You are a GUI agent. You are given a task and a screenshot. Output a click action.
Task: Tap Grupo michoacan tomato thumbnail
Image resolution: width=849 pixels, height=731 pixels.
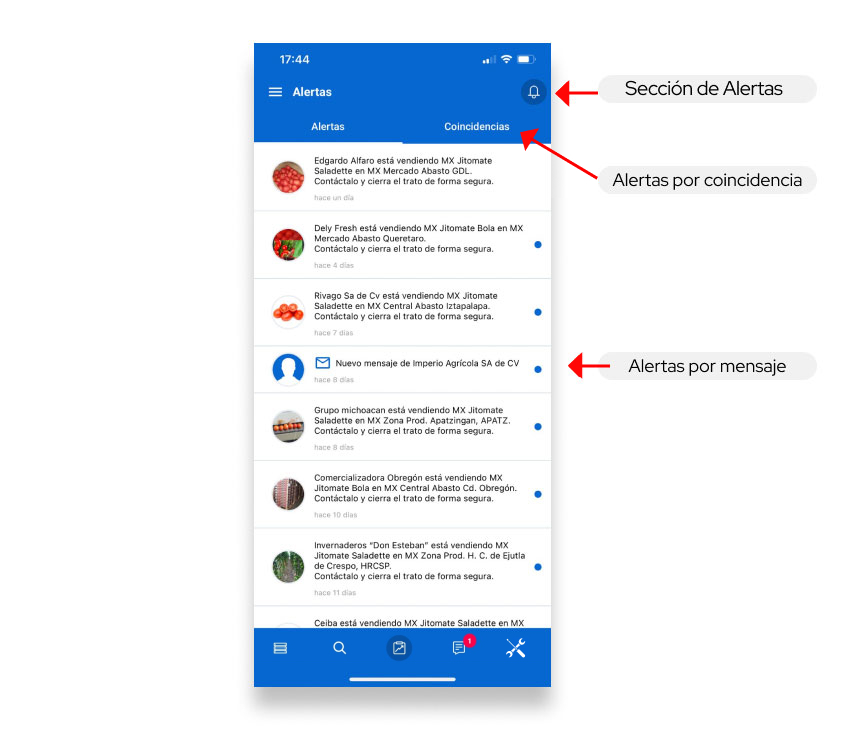pyautogui.click(x=288, y=427)
